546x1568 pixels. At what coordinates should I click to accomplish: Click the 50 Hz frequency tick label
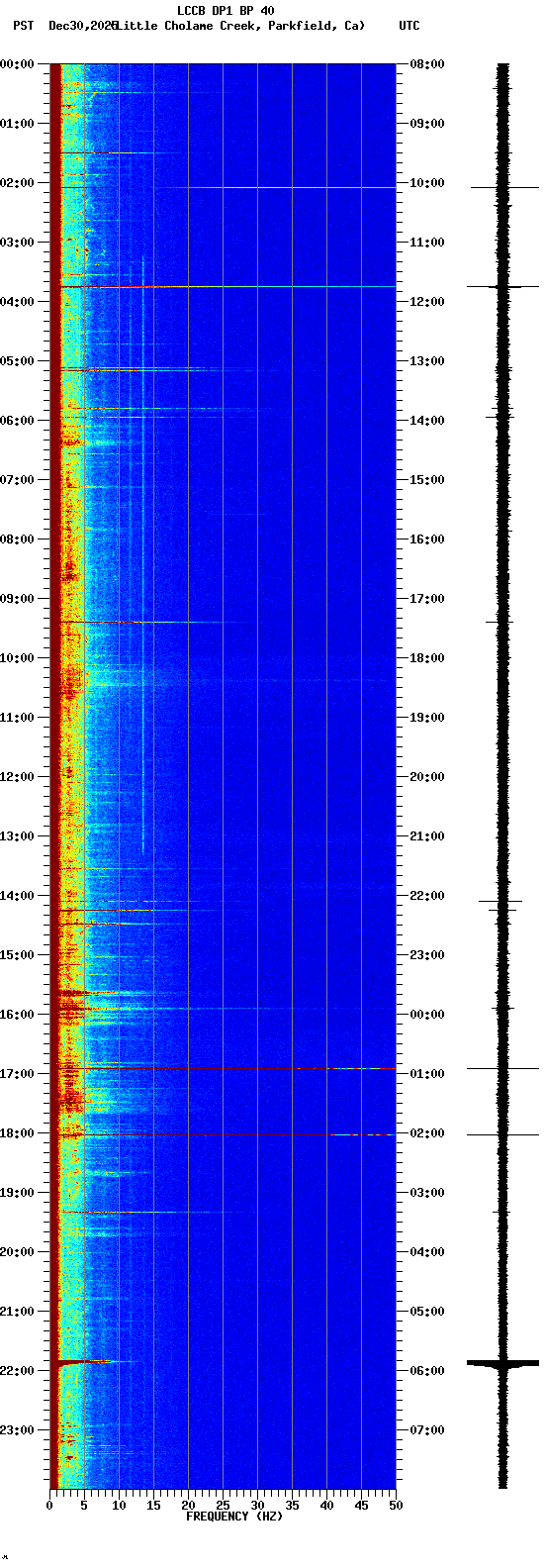point(396,1506)
